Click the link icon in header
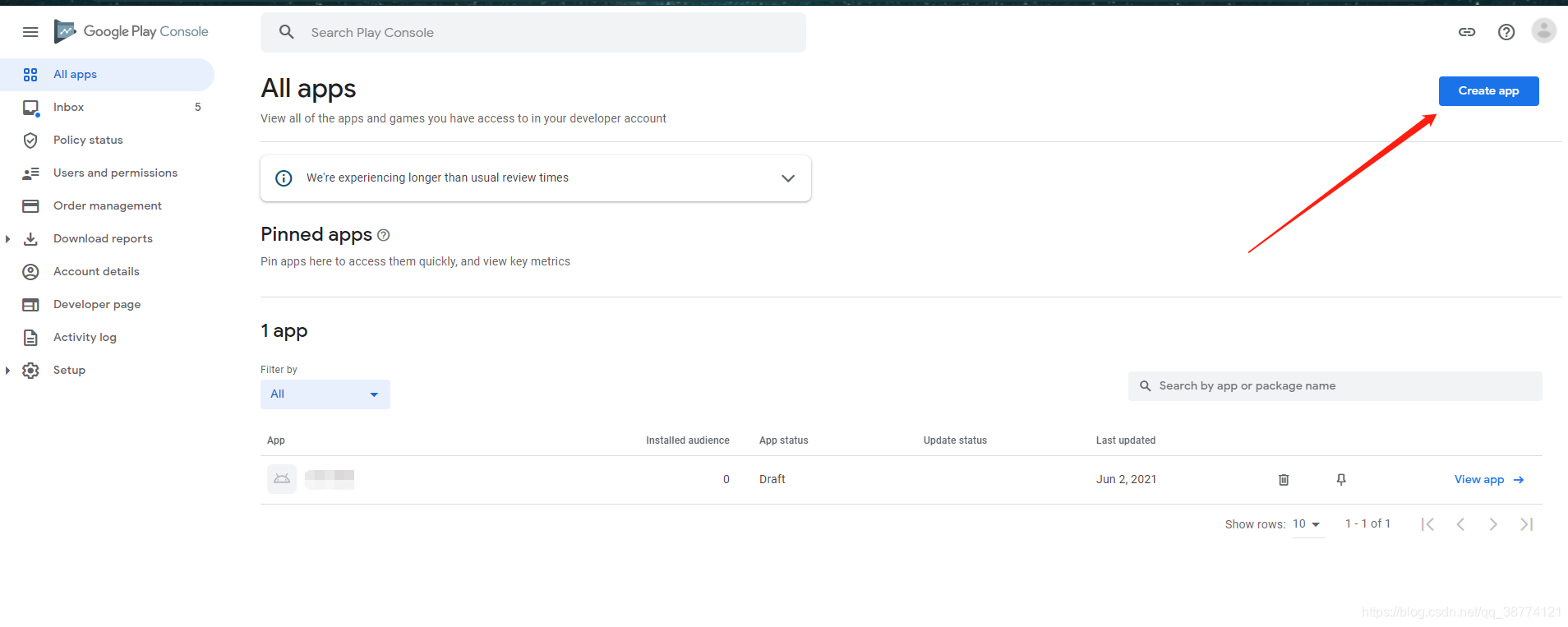Screen dimensions: 1568x627 (x=1467, y=32)
